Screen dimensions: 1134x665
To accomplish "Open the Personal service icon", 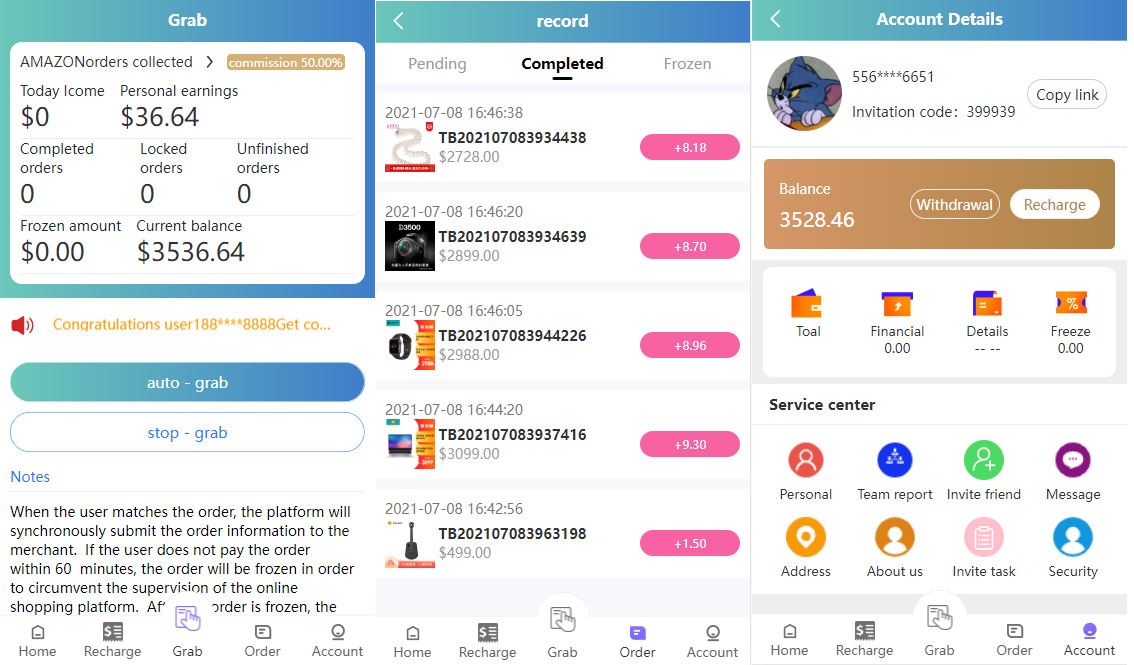I will (805, 460).
